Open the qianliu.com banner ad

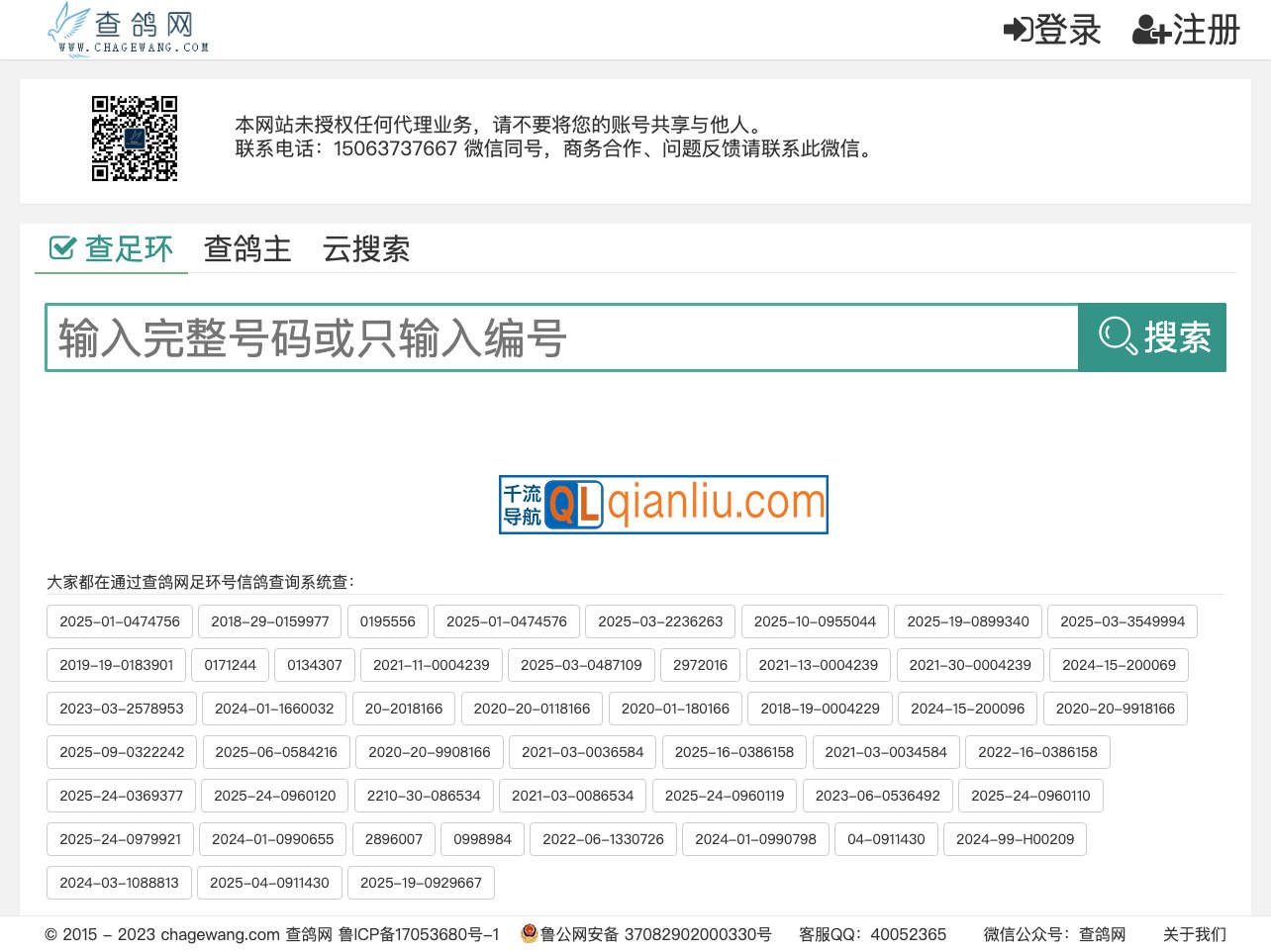coord(663,505)
